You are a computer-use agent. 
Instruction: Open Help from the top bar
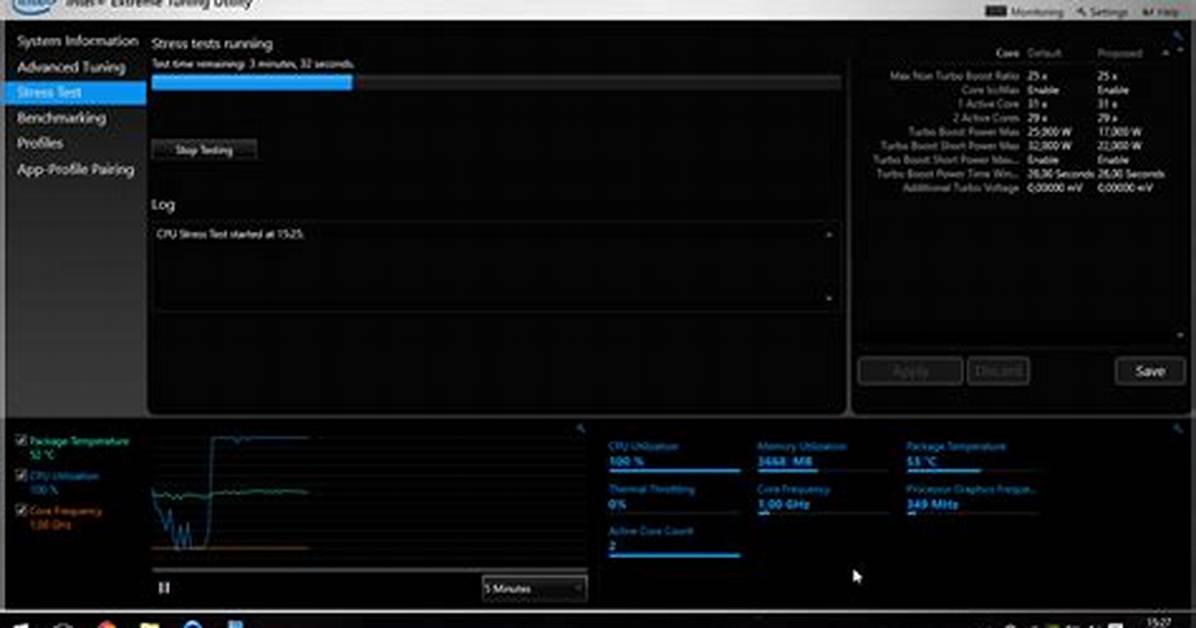pyautogui.click(x=1160, y=11)
